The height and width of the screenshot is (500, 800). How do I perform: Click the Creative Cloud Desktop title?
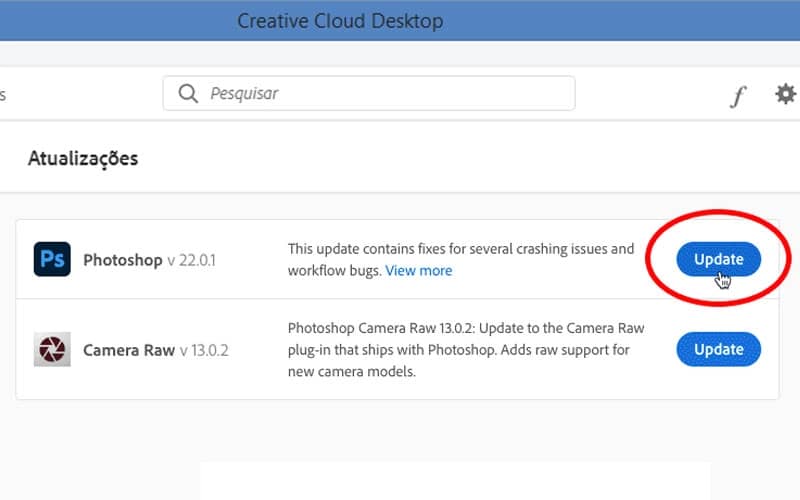click(340, 21)
